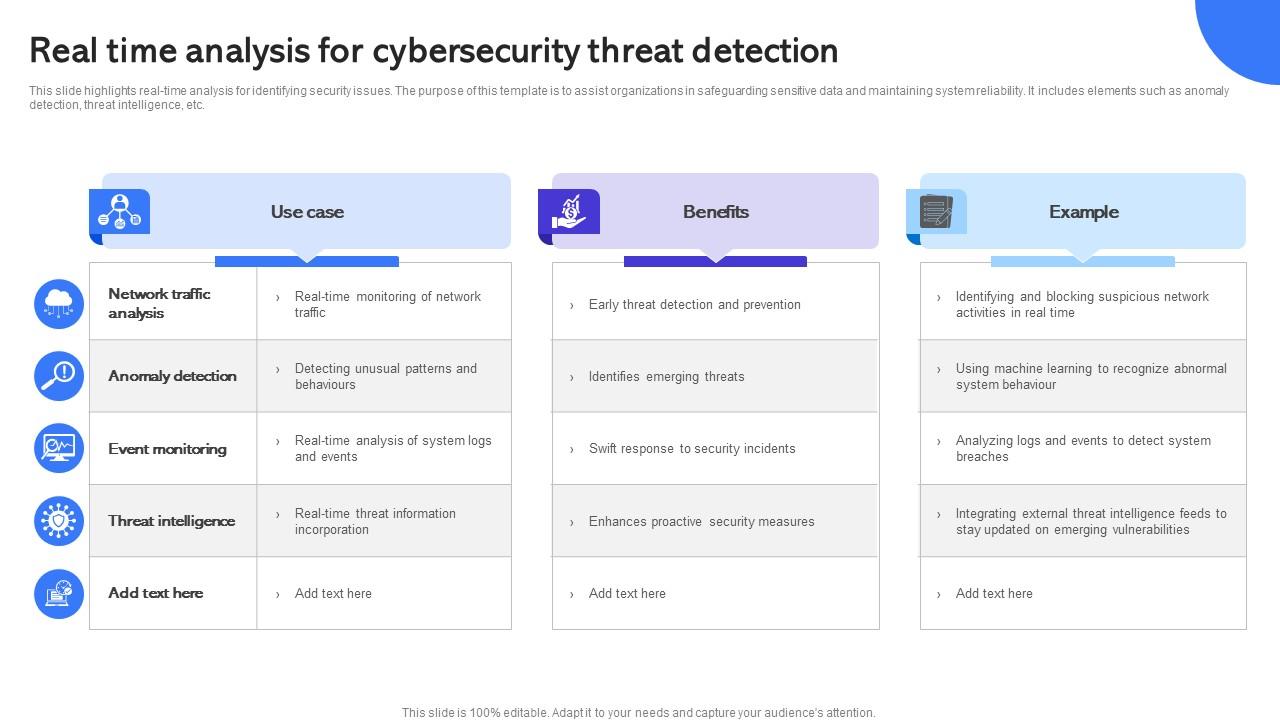
Task: Click the network diagram icon beside Use case
Action: click(120, 211)
